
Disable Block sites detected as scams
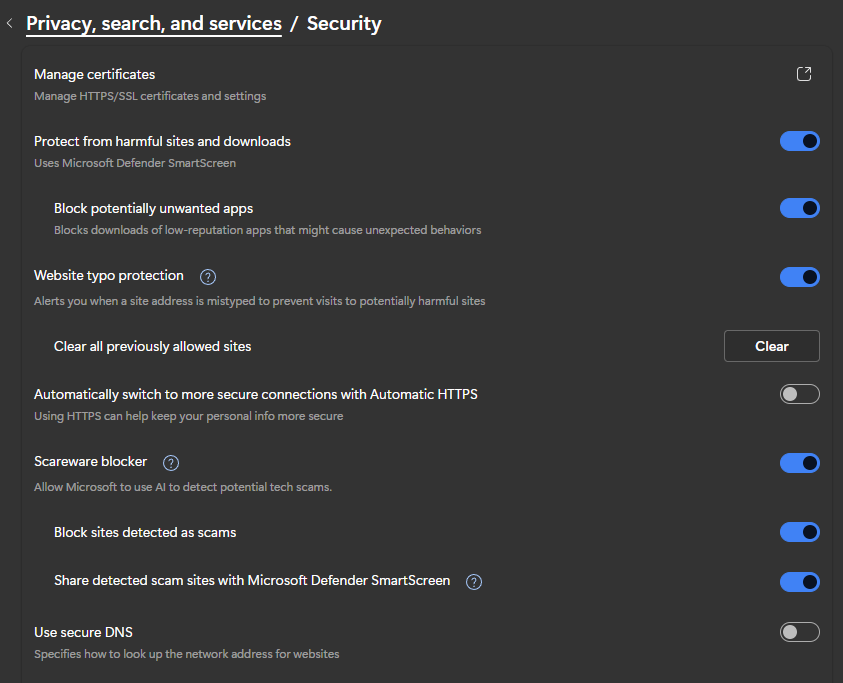(799, 532)
